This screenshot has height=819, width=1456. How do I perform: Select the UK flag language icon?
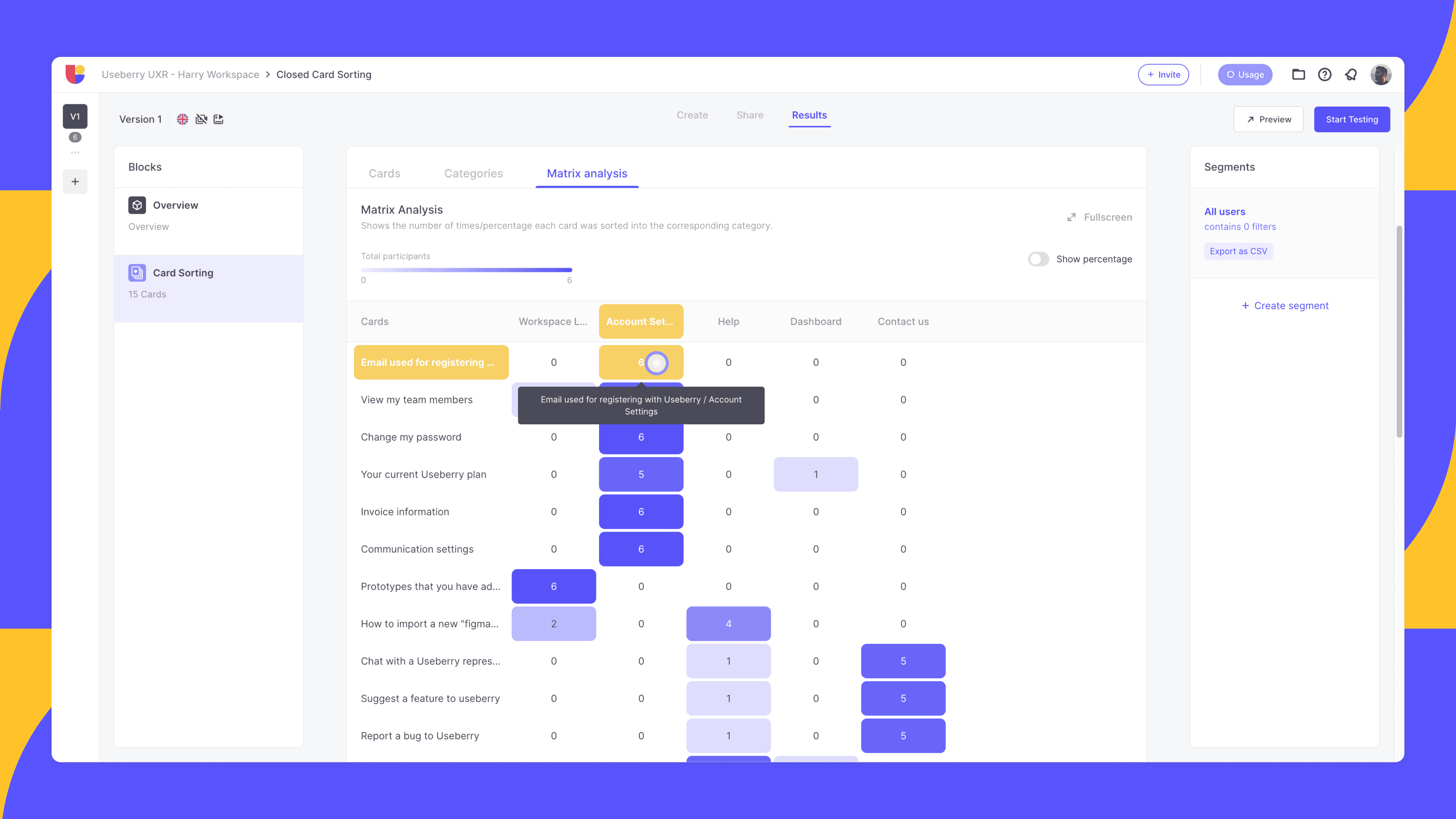(x=182, y=119)
